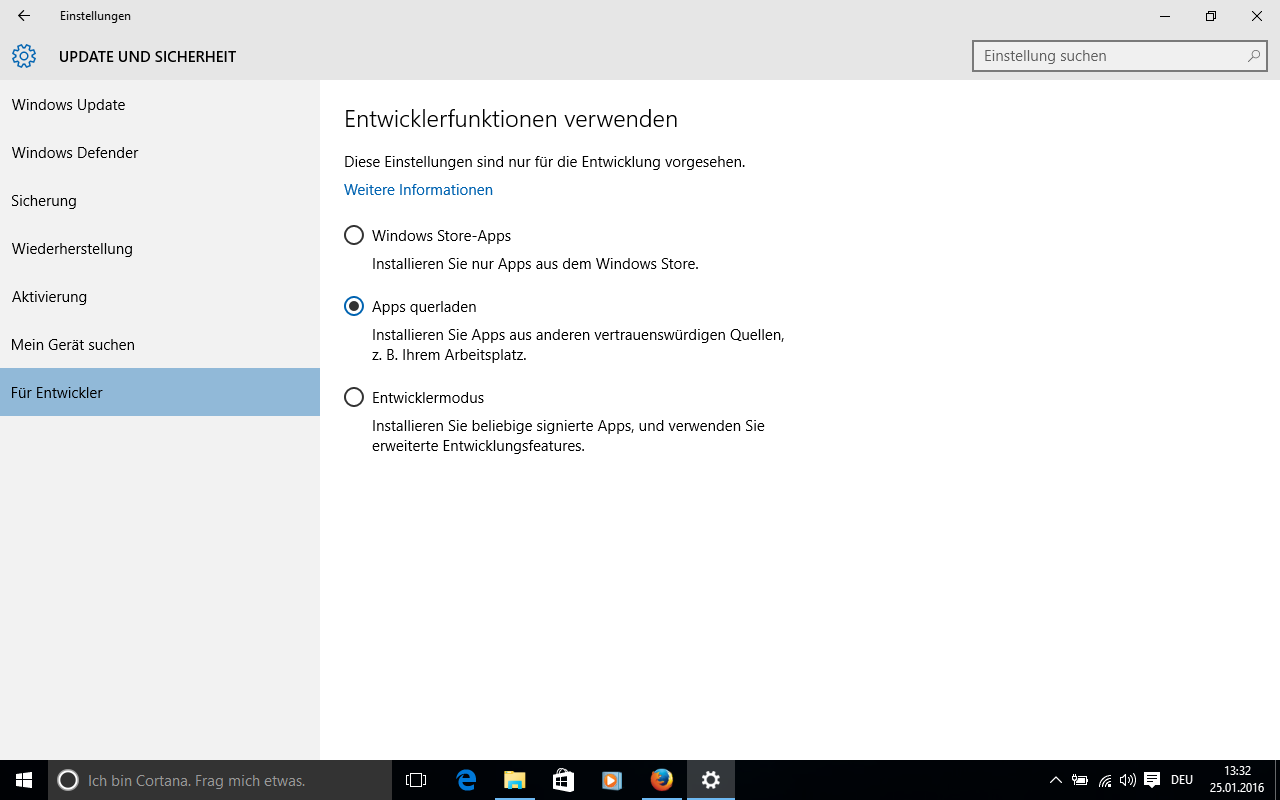1280x800 pixels.
Task: Close the Einstellungen window
Action: [1257, 16]
